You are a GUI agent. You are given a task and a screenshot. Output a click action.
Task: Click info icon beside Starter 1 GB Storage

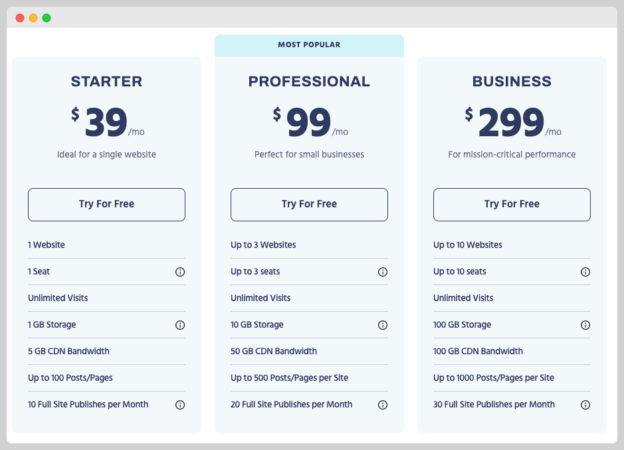tap(180, 325)
